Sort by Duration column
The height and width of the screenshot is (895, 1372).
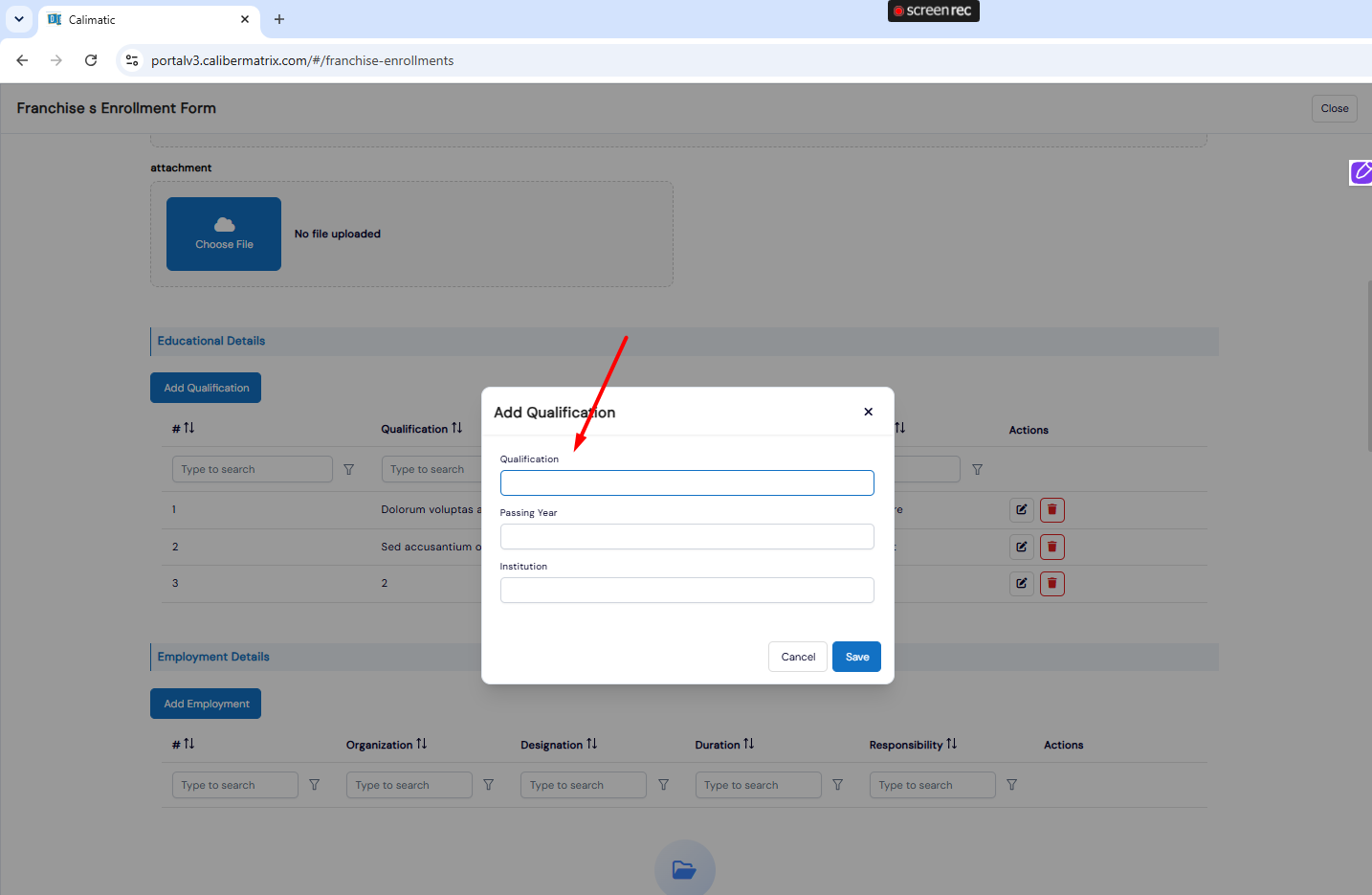tap(748, 744)
